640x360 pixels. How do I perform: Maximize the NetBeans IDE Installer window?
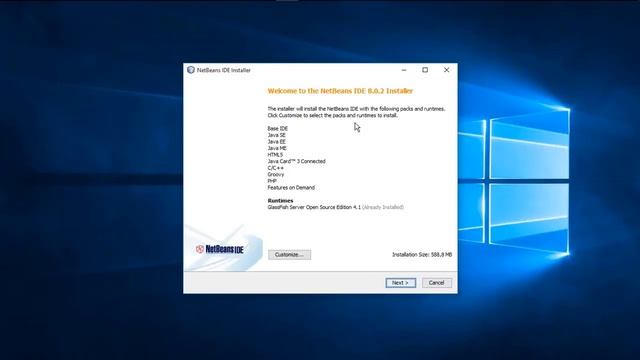pos(425,70)
